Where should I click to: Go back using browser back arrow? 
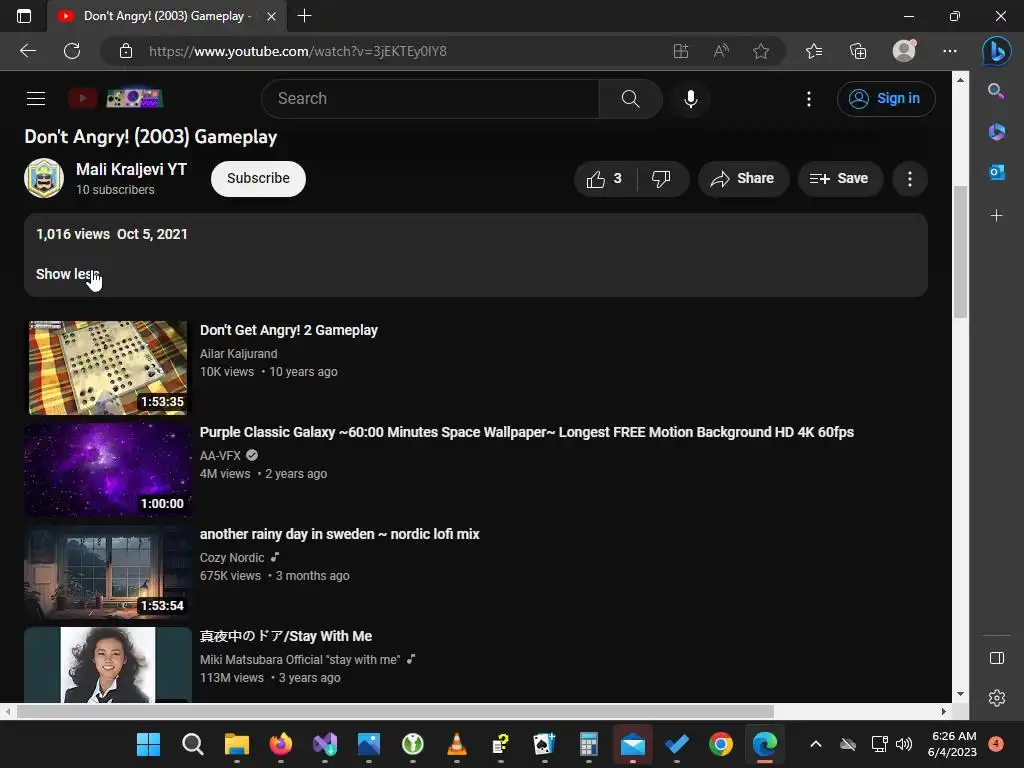coord(28,51)
